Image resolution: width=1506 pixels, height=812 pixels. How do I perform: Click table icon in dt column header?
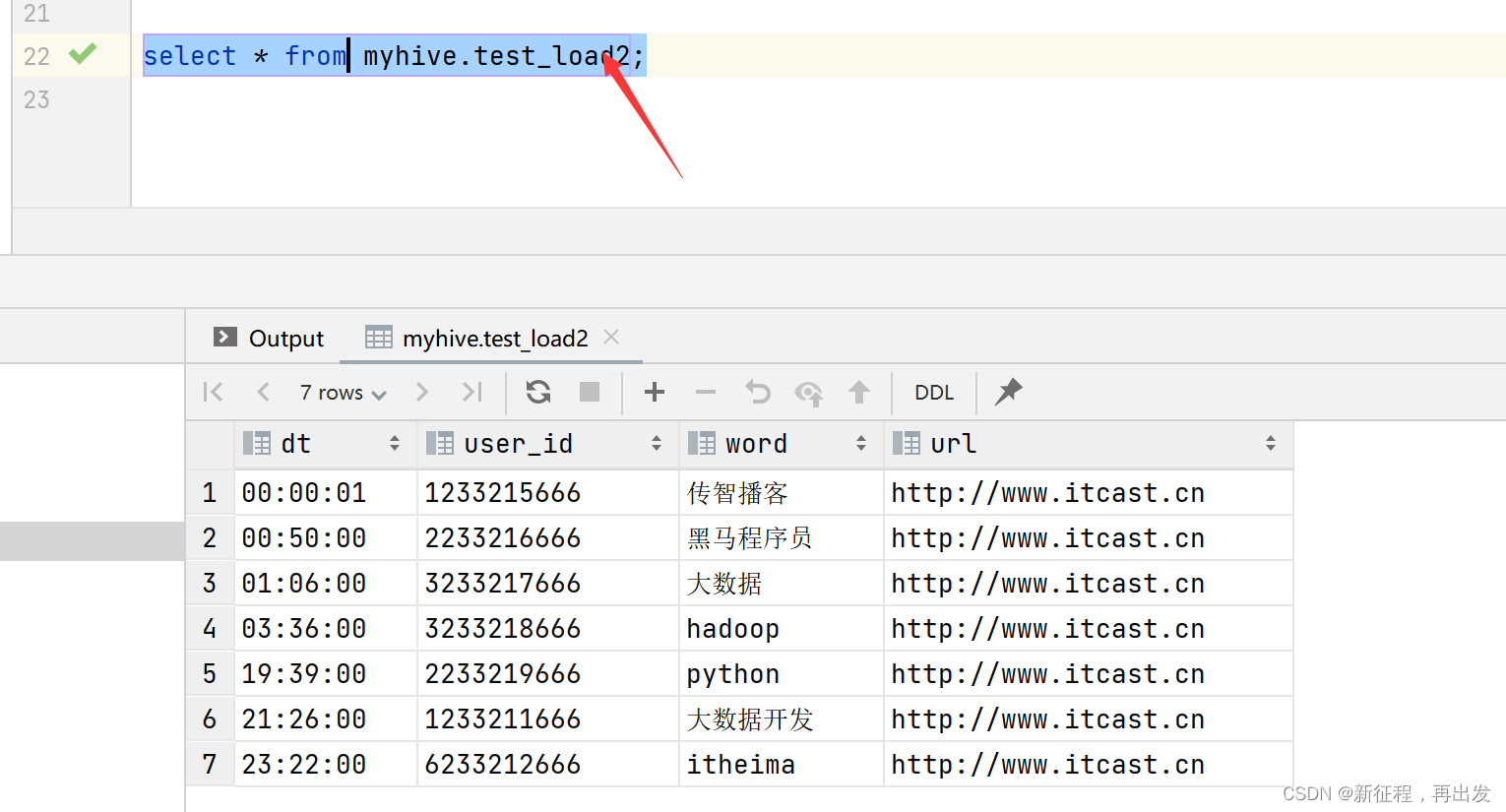[x=257, y=444]
